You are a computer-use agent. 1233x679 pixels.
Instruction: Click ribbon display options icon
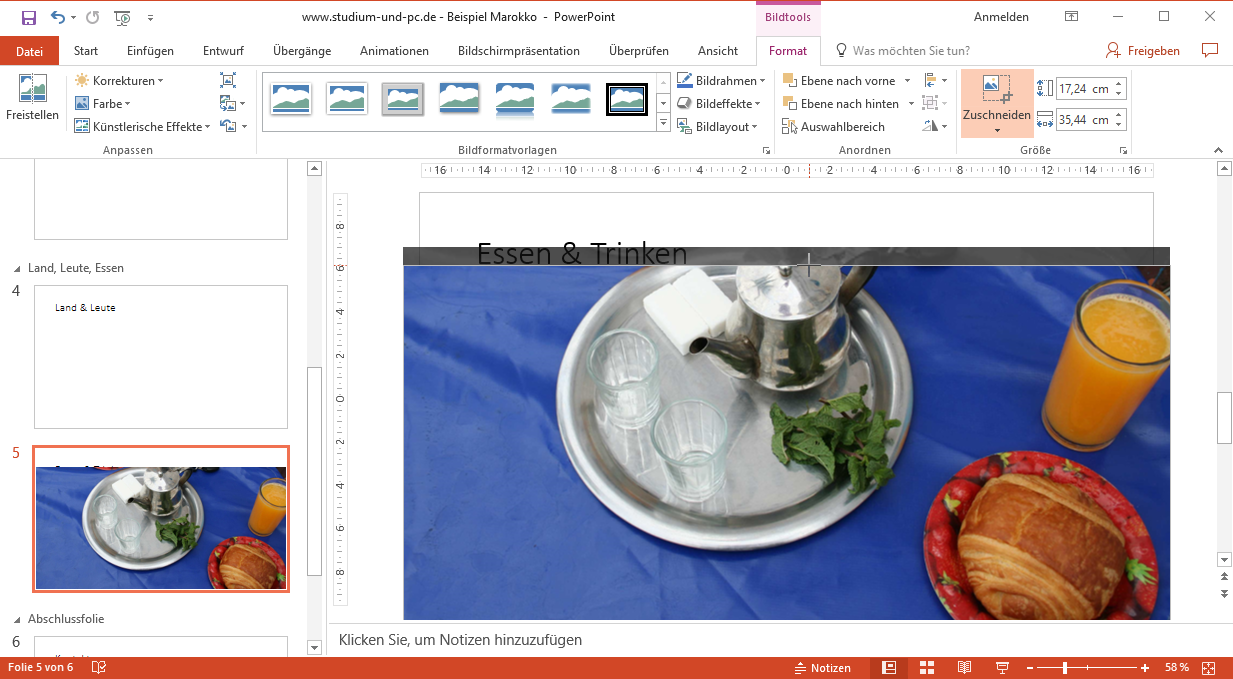coord(1071,17)
